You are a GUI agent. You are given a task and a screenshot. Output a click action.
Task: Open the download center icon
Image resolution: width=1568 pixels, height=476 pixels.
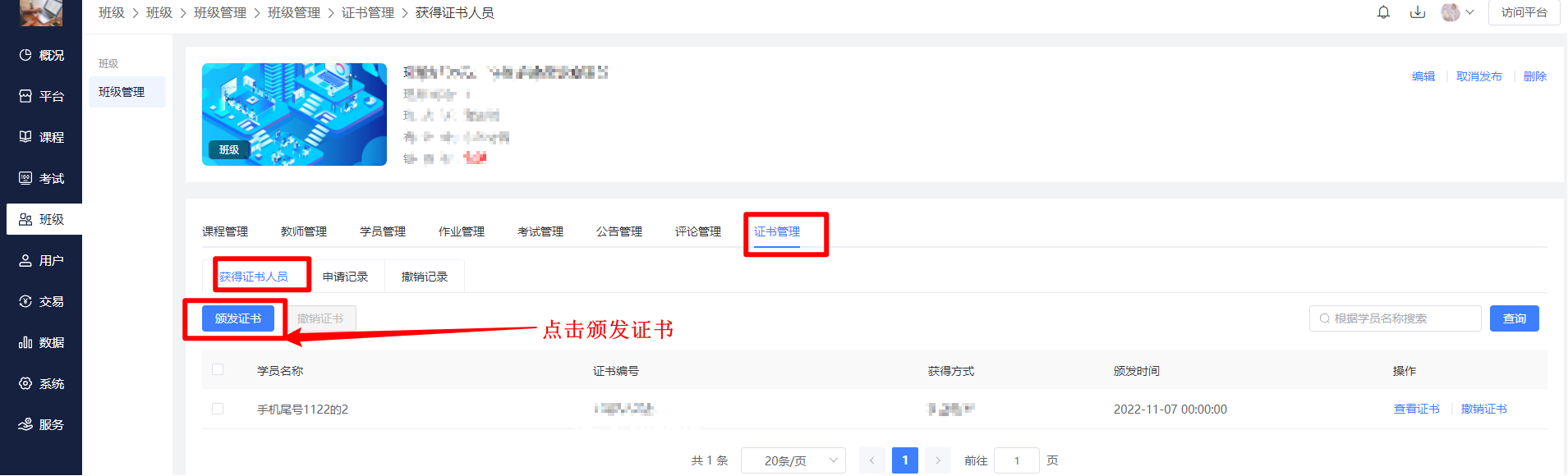pyautogui.click(x=1418, y=12)
